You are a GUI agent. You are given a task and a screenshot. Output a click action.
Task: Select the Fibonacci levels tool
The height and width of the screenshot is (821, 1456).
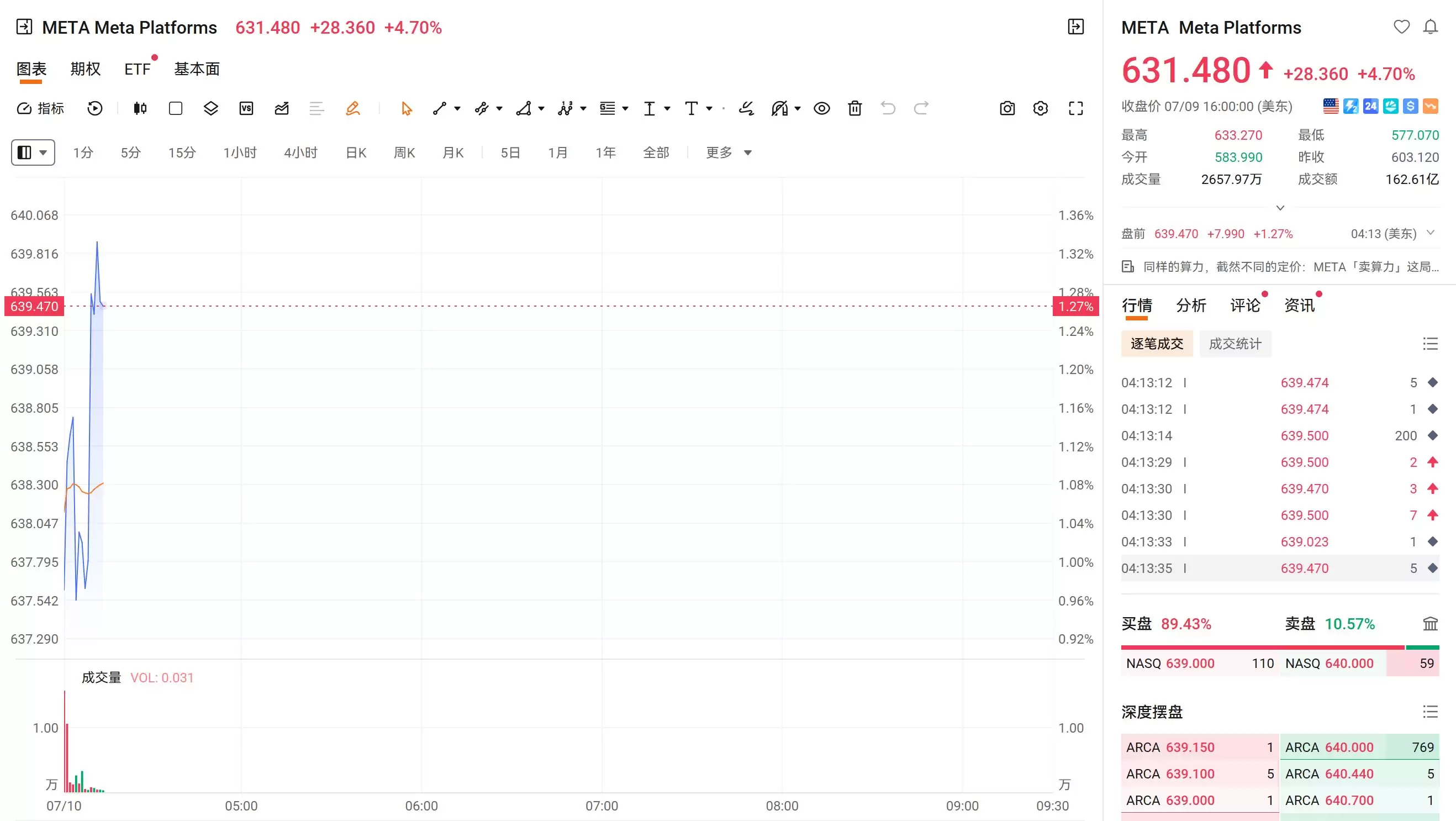pyautogui.click(x=608, y=108)
